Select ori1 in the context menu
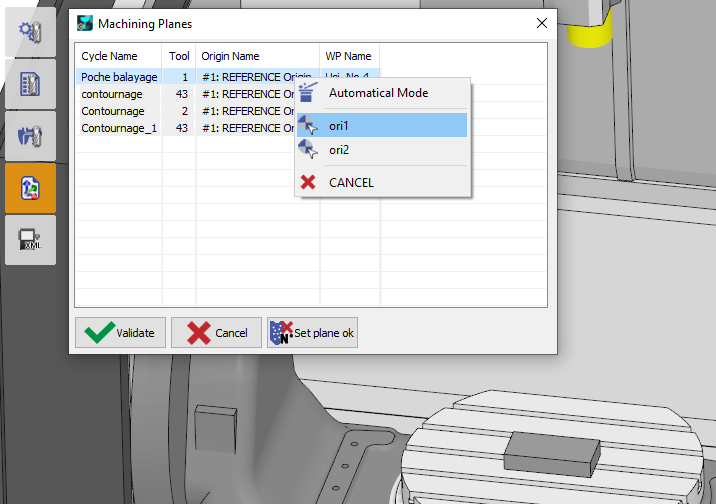The width and height of the screenshot is (716, 504). point(340,125)
